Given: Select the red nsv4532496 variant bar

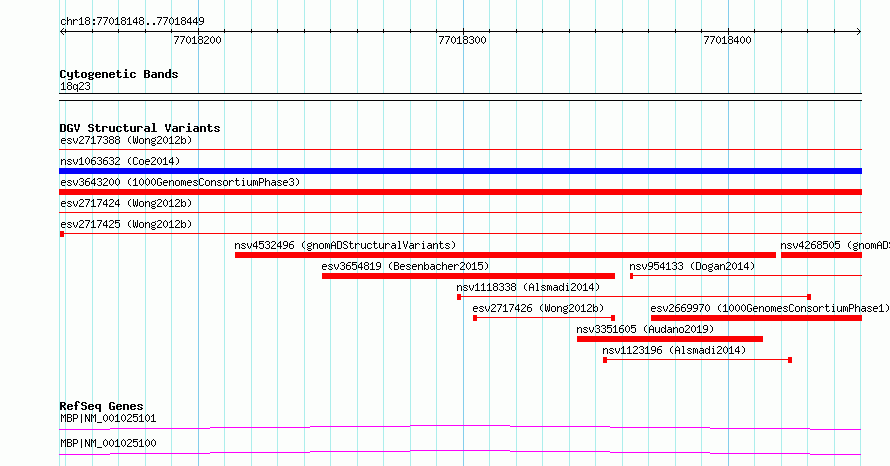Looking at the screenshot, I should 505,255.
